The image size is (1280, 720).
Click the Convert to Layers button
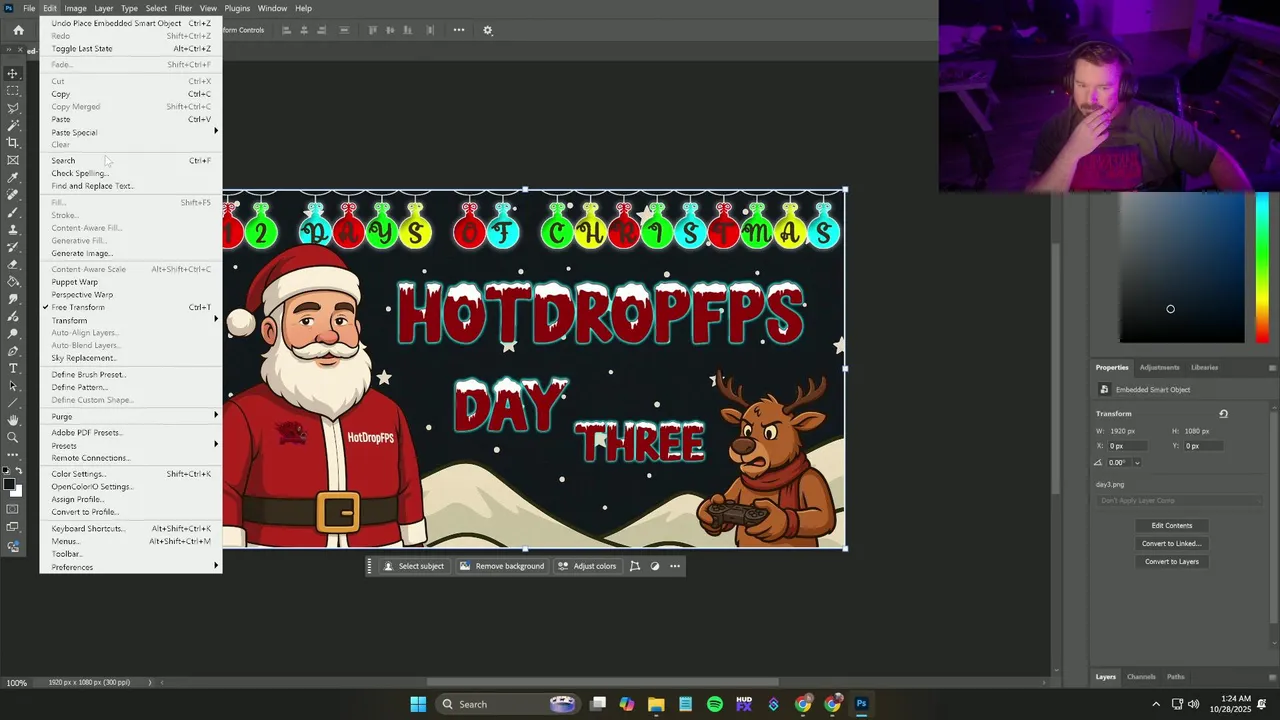coord(1172,561)
